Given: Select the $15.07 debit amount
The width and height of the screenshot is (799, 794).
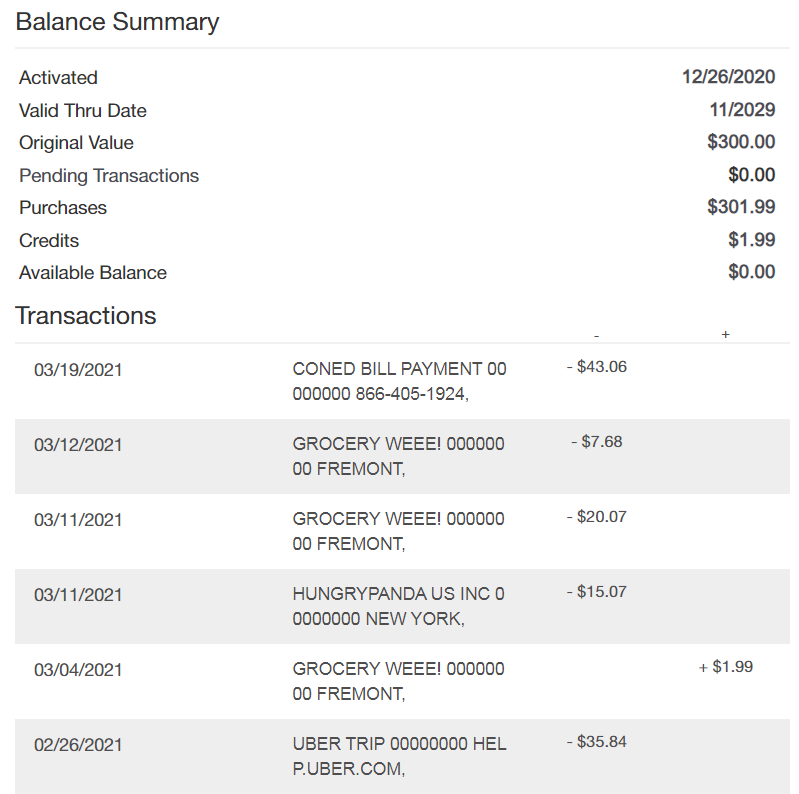Looking at the screenshot, I should coord(597,592).
